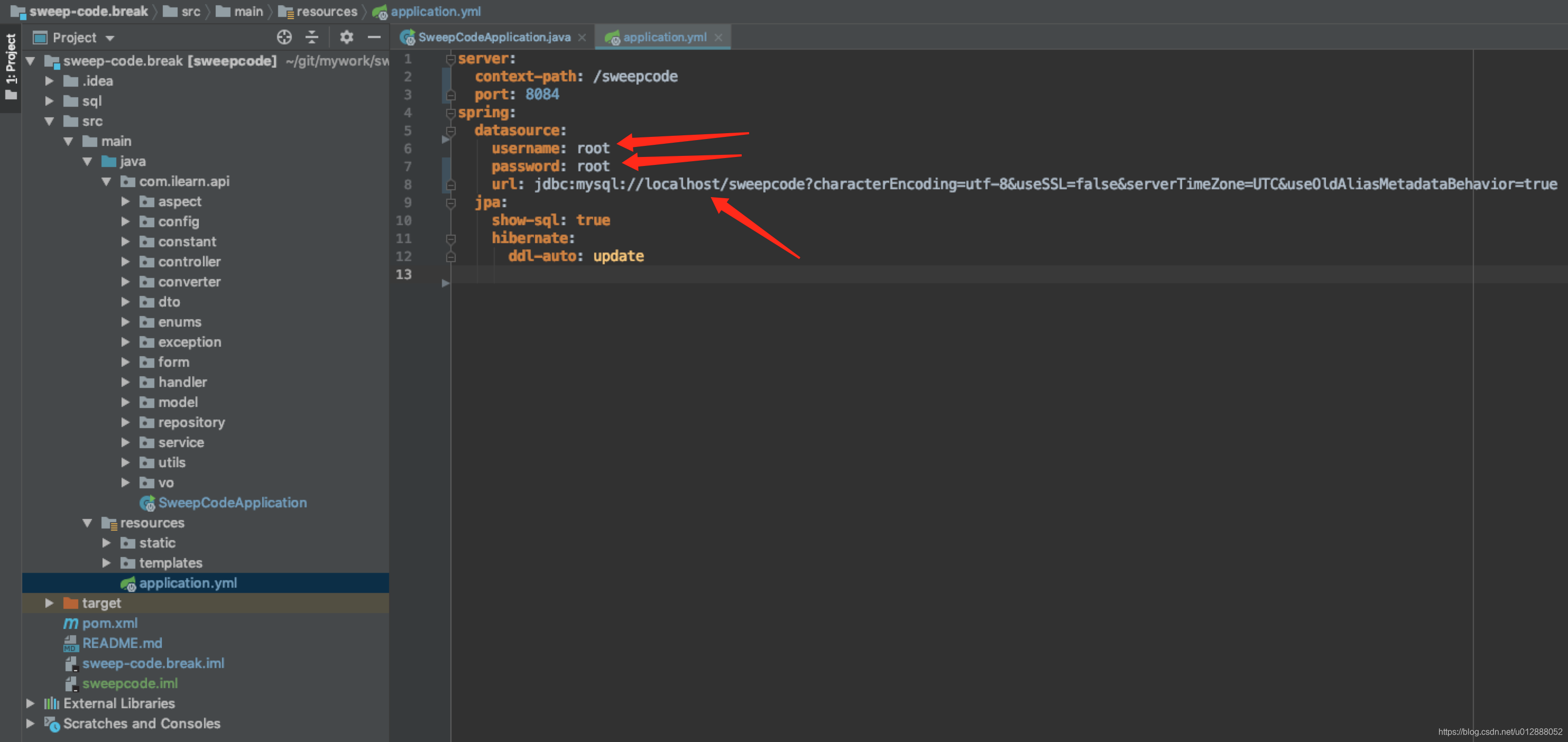The image size is (1568, 742).
Task: Click the External Libraries icon
Action: 52,703
